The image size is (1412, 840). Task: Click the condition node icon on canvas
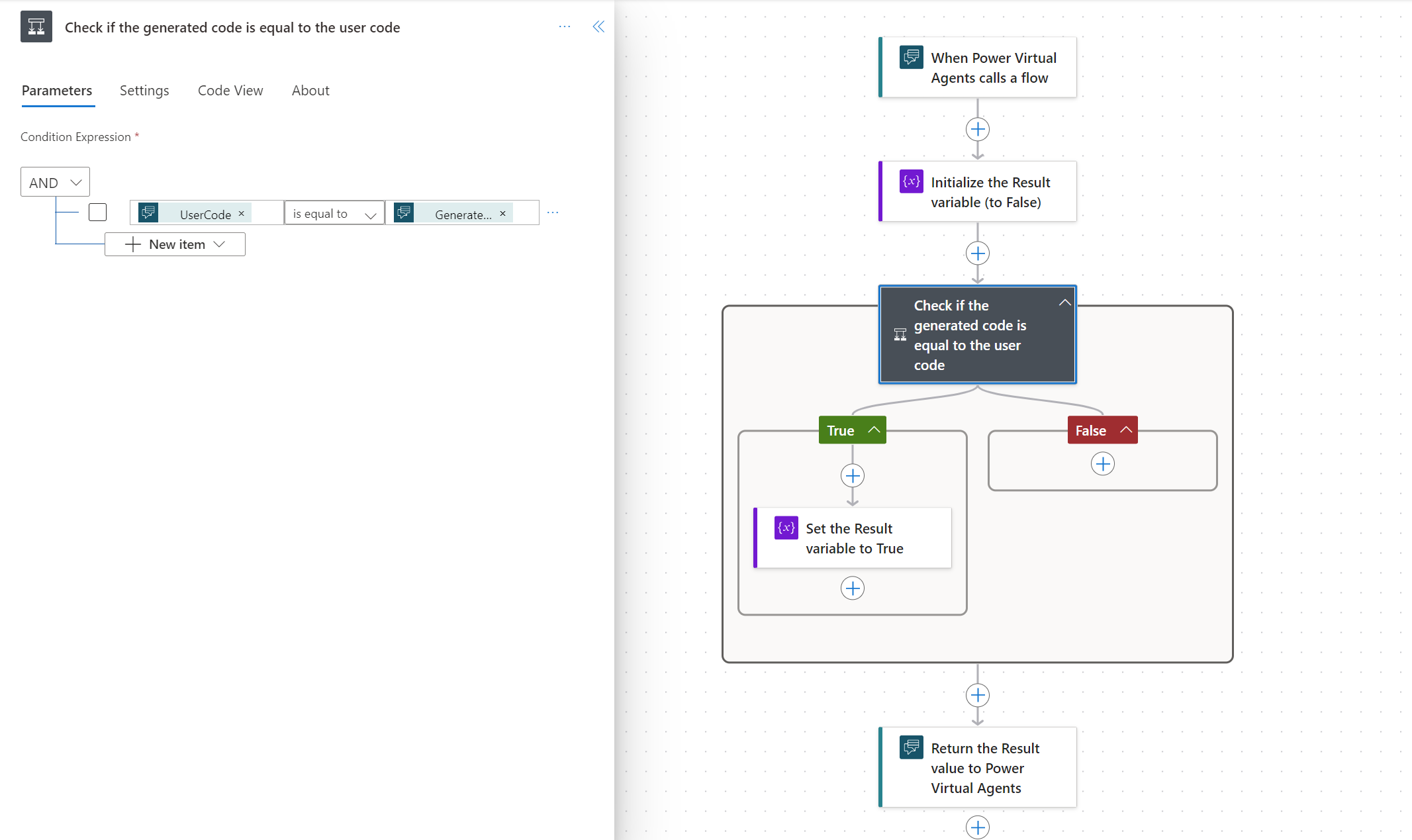(900, 334)
